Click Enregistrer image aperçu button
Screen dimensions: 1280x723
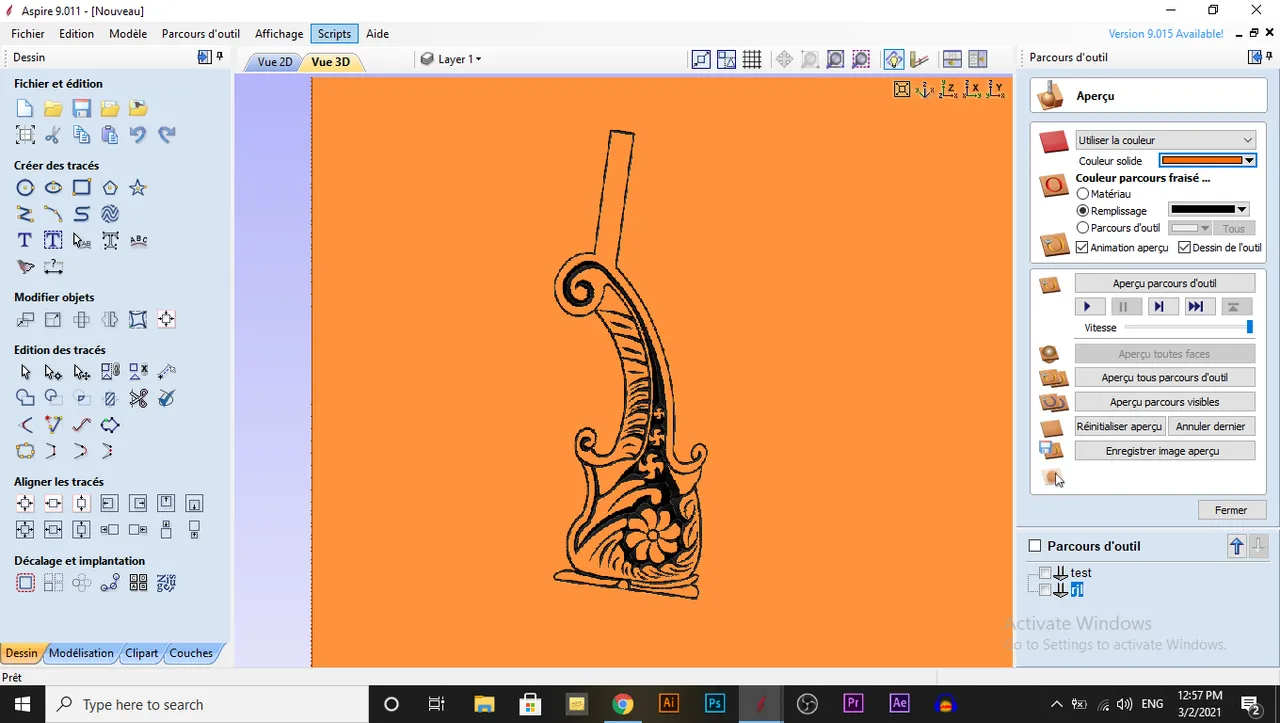[1165, 451]
